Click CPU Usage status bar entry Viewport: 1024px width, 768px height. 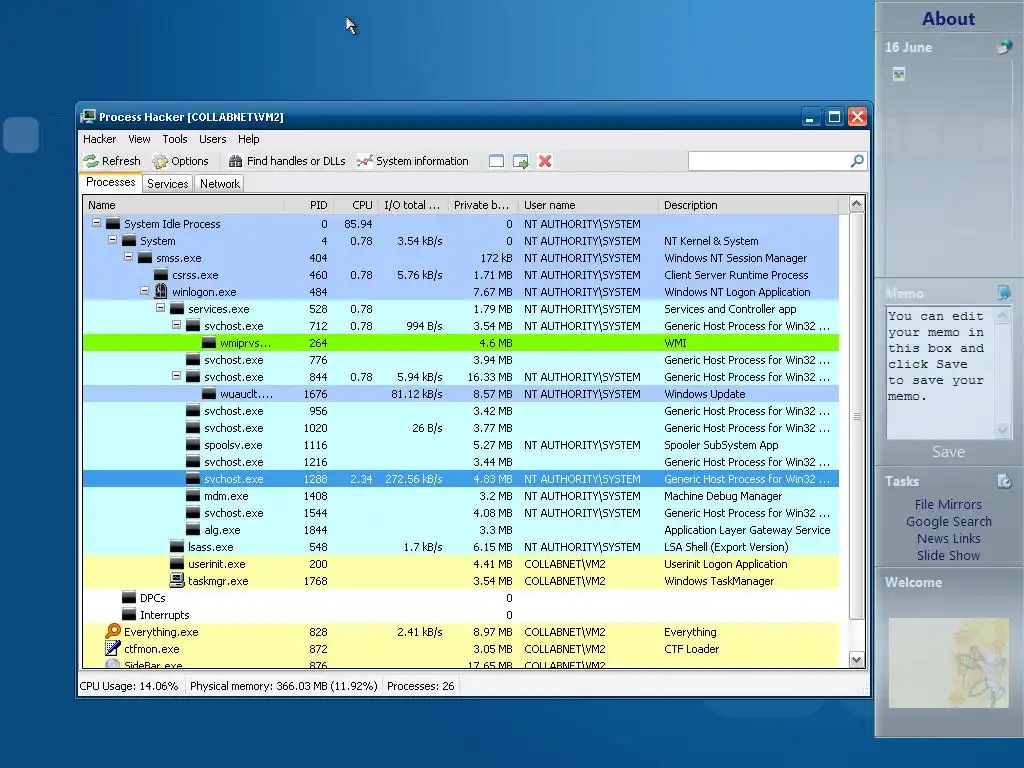coord(129,686)
